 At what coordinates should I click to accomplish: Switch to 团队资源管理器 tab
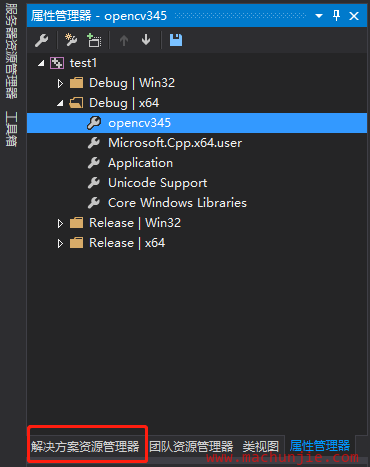point(191,447)
